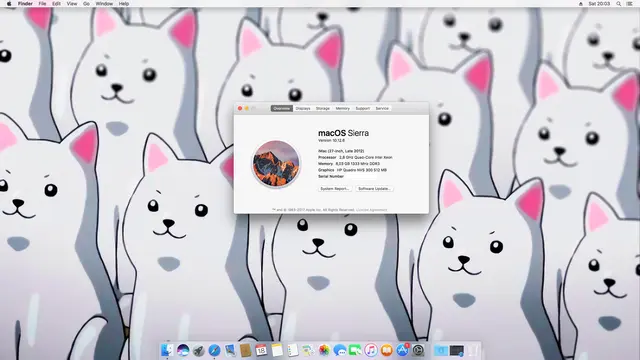Open iTunes music note icon in Dock
640x360 pixels.
(x=371, y=350)
